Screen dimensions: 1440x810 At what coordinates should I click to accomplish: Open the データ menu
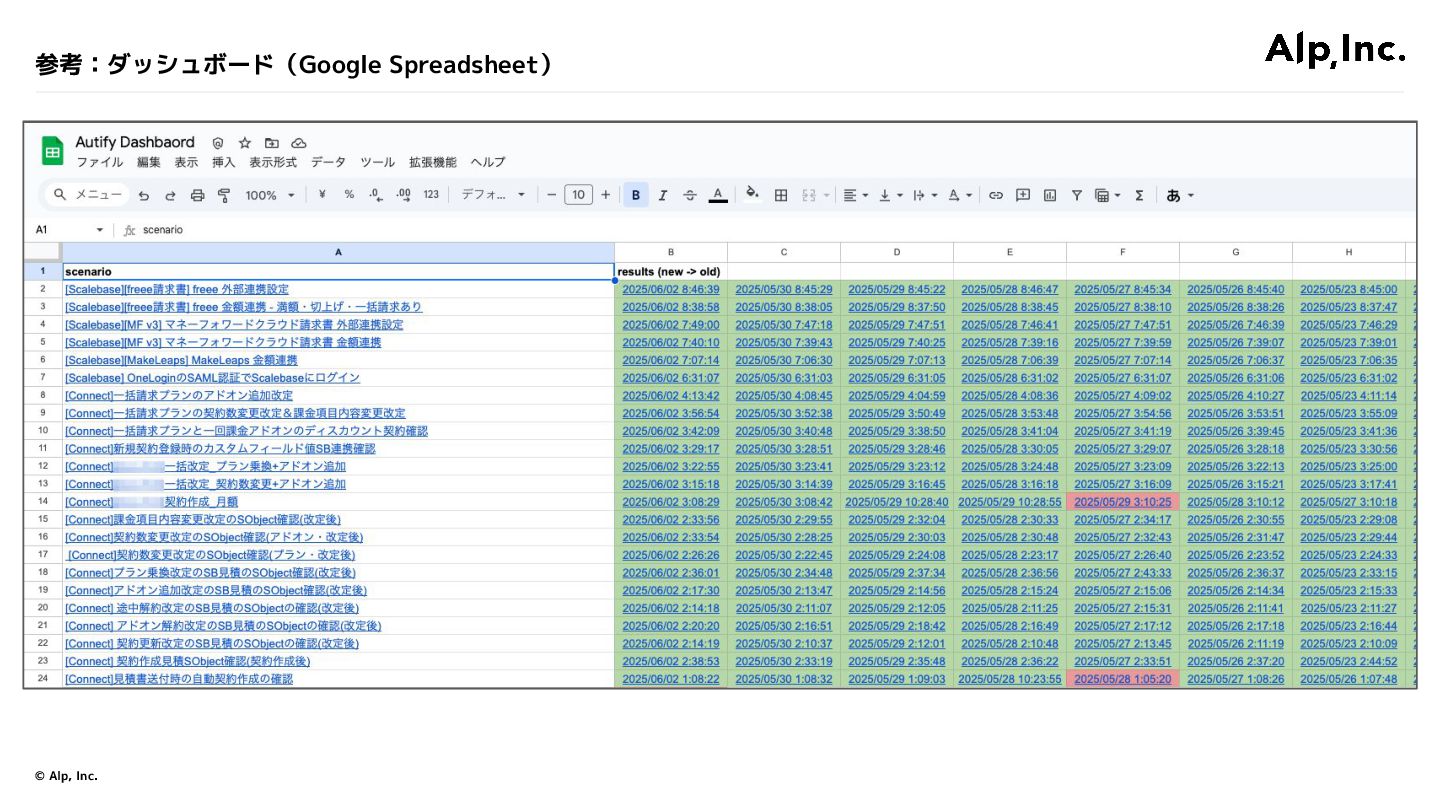pyautogui.click(x=328, y=162)
